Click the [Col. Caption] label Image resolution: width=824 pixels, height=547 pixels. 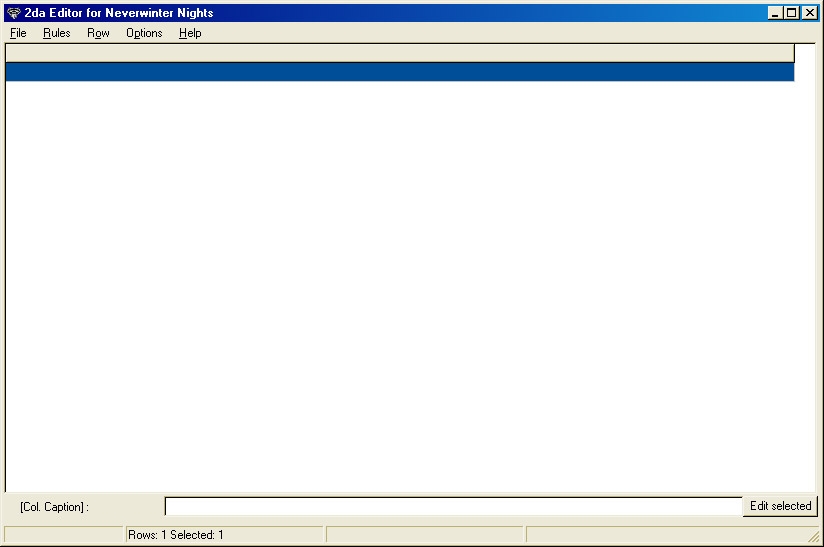[x=54, y=507]
